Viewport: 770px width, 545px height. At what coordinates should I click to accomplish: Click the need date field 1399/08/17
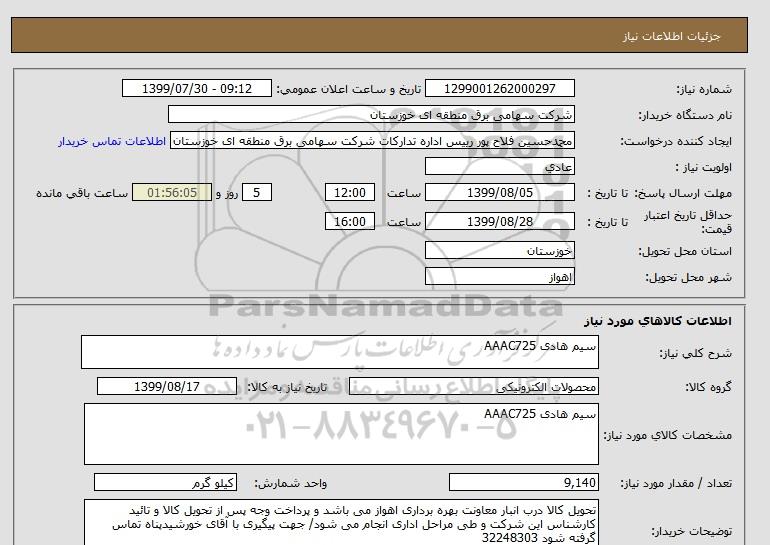167,386
